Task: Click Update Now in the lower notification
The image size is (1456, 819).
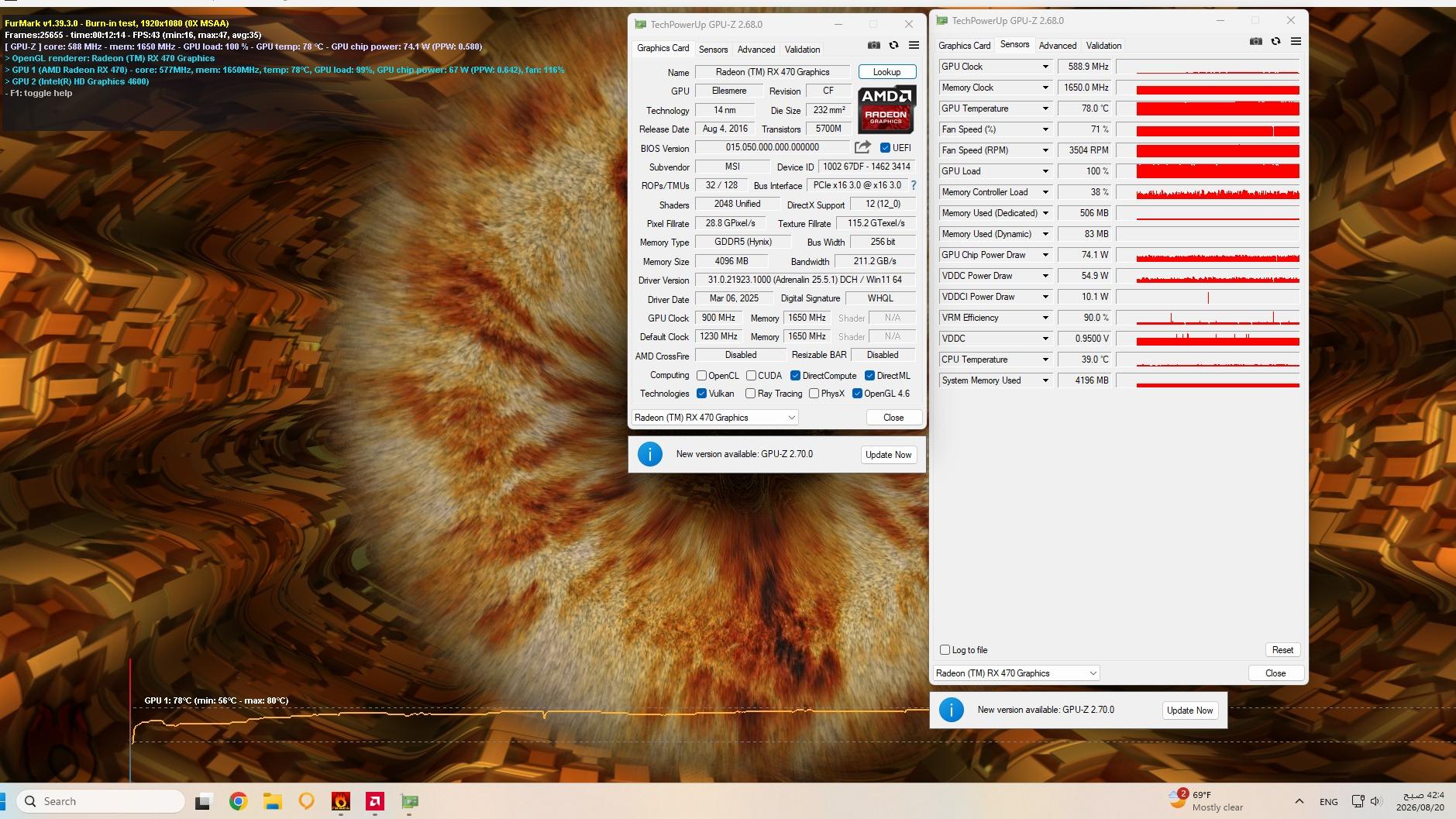Action: (1189, 711)
